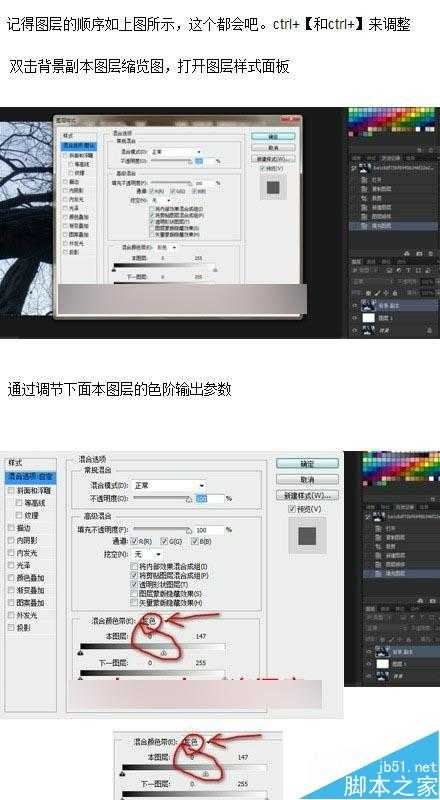The height and width of the screenshot is (800, 440).
Task: Enable Pattern Overlay (图案叠加) in enlarged dialog
Action: pos(11,603)
